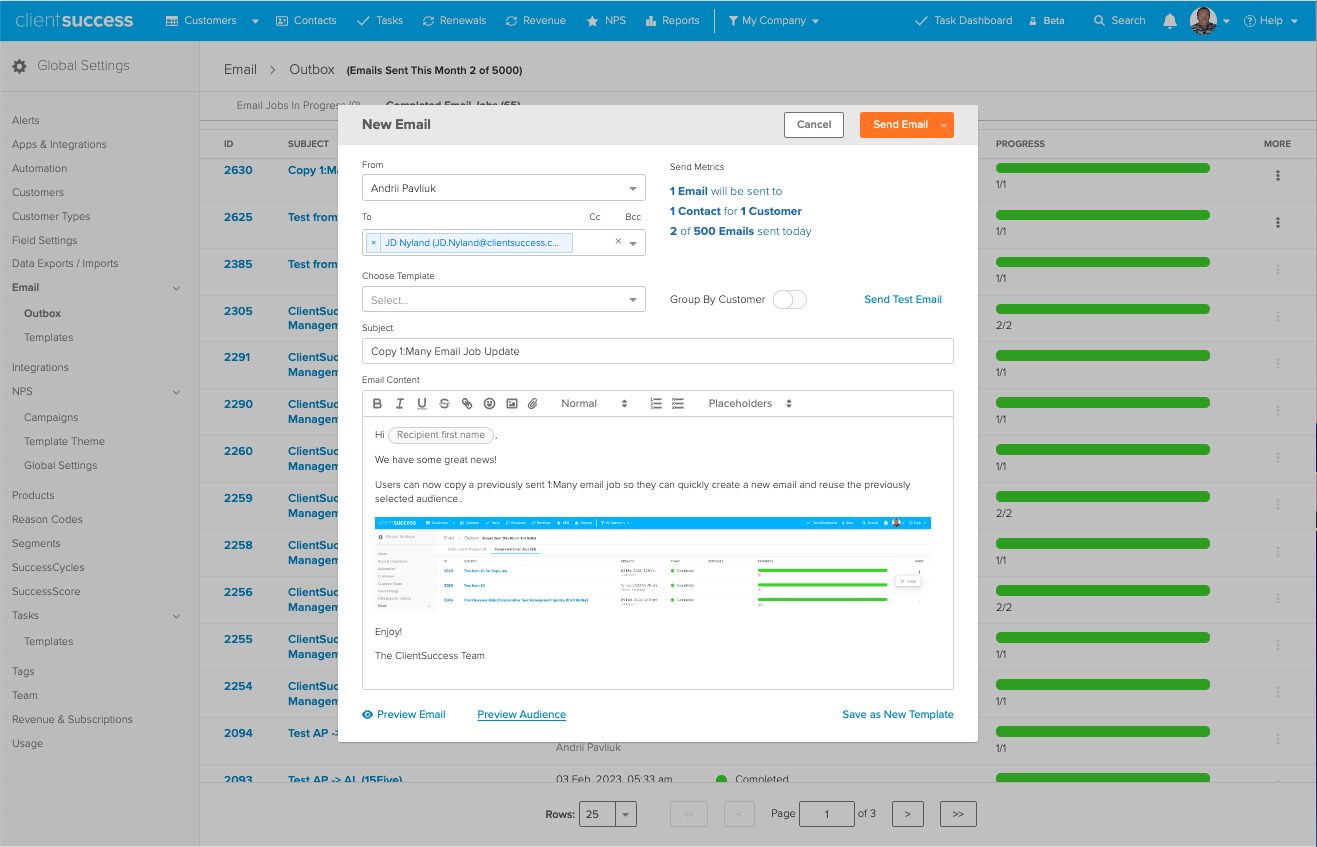Click the user avatar photo
1317x847 pixels.
[1203, 20]
